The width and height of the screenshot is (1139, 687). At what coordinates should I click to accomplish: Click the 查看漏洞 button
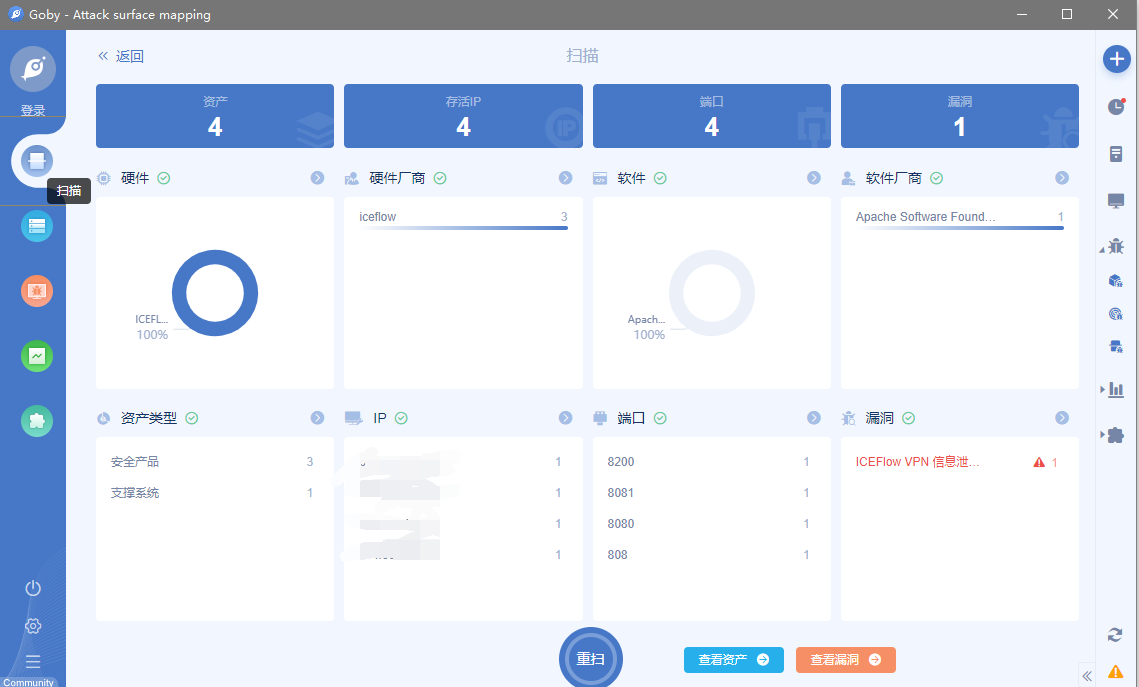click(x=845, y=660)
